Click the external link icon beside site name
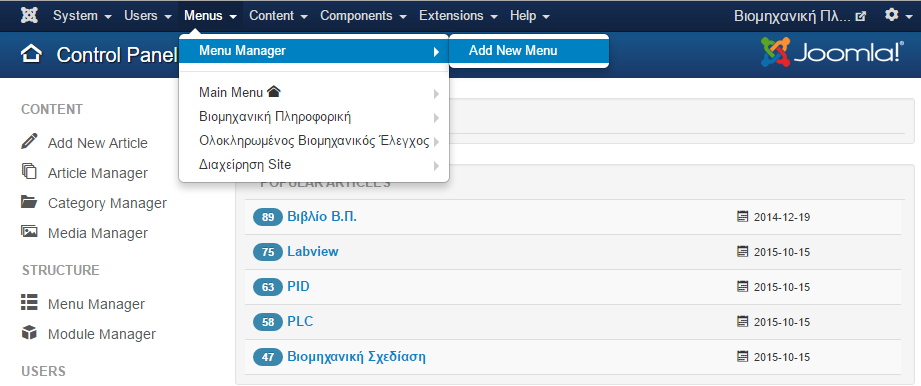The image size is (921, 386). 861,16
